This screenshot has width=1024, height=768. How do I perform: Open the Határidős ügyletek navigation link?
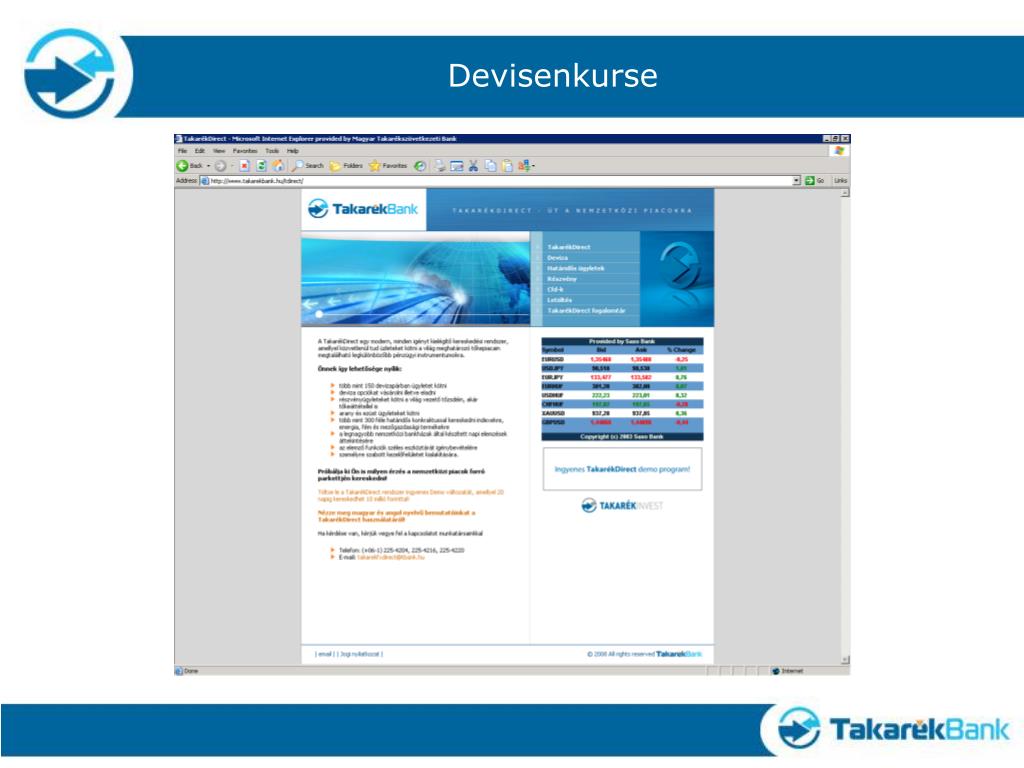coord(575,268)
